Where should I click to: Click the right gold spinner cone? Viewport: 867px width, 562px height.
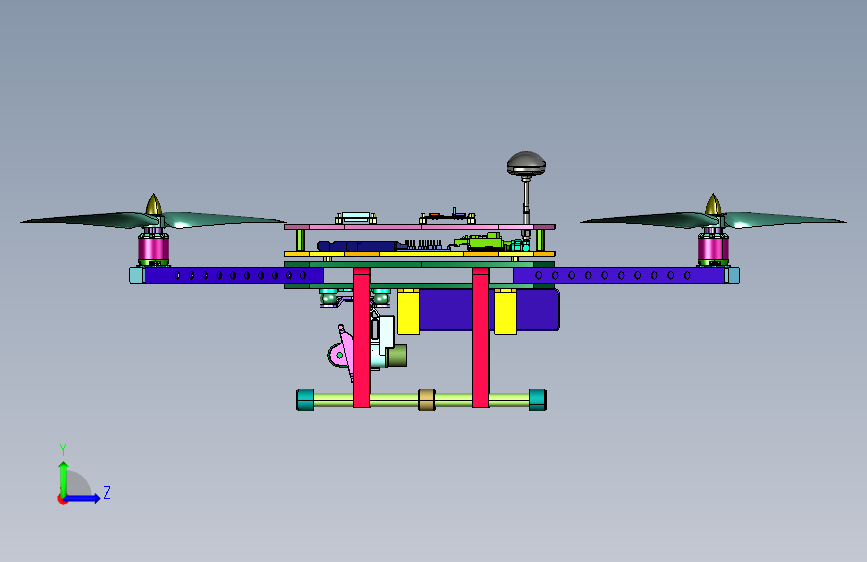[x=713, y=204]
